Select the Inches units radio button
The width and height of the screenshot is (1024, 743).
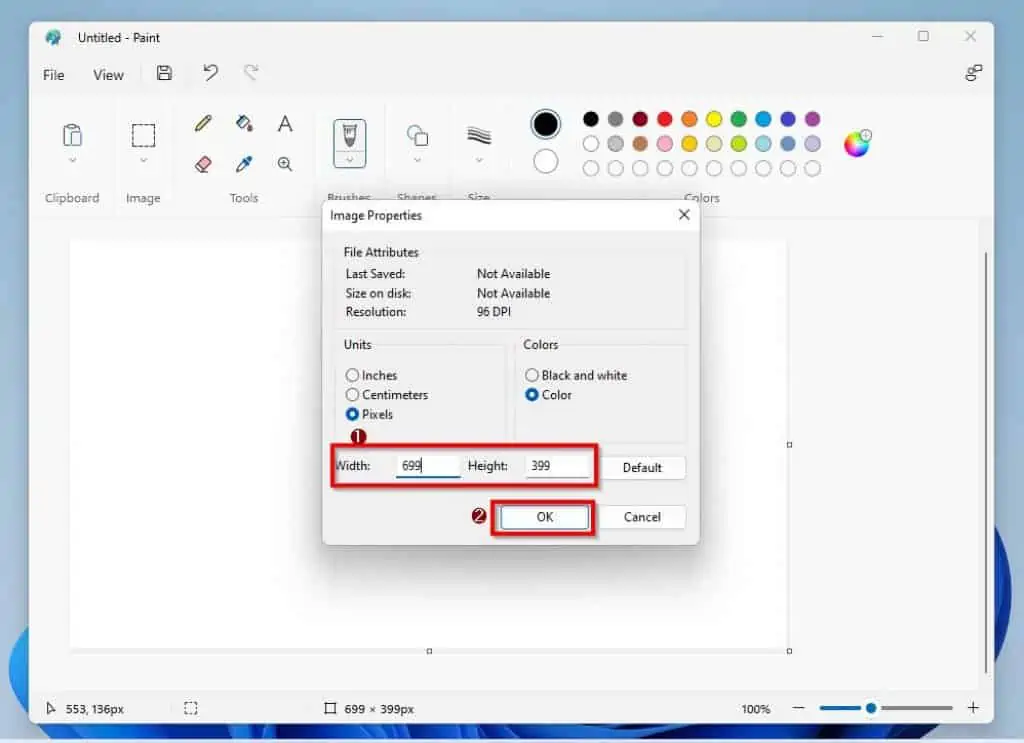[352, 375]
